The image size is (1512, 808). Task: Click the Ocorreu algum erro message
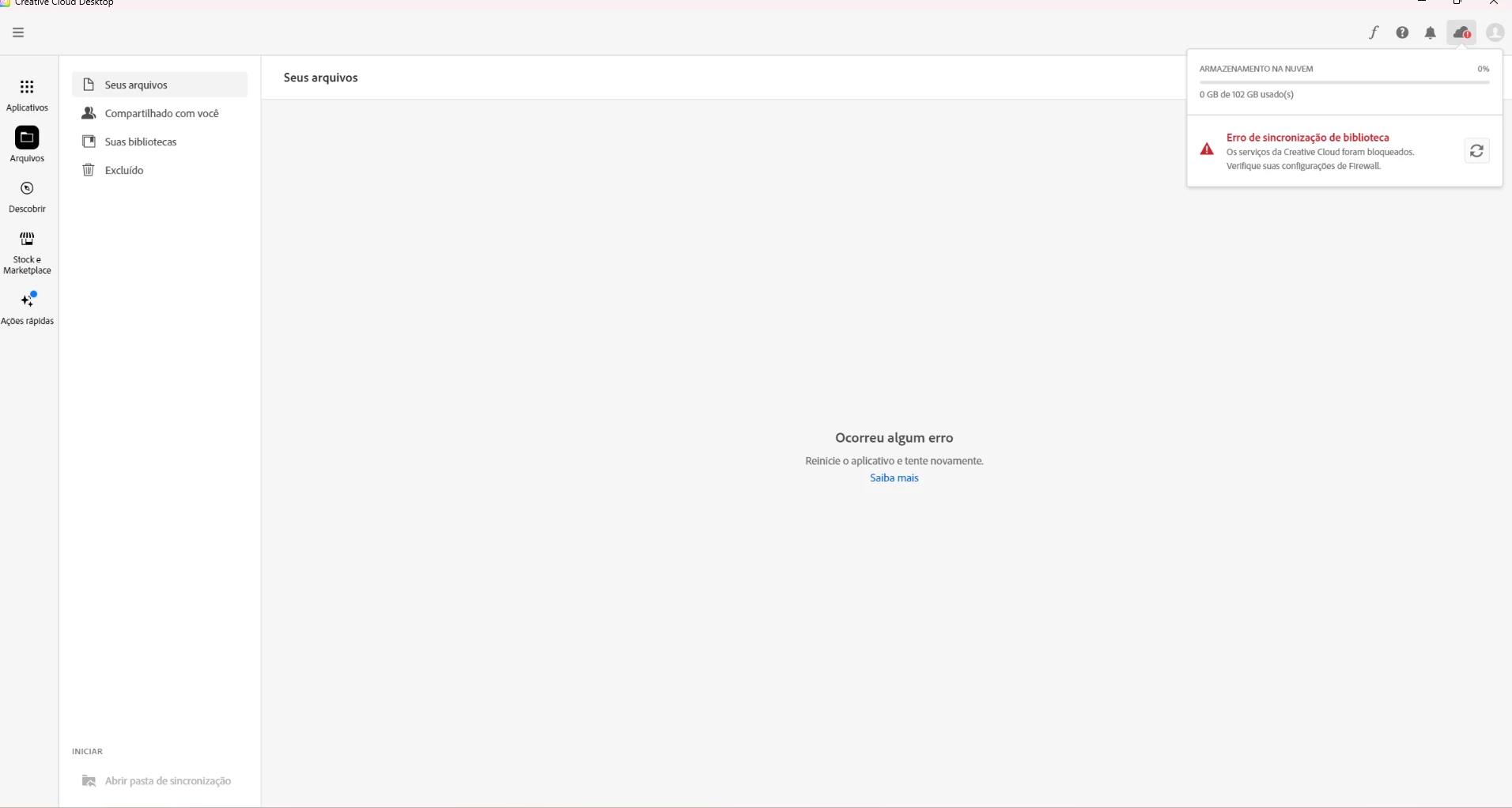pyautogui.click(x=894, y=438)
